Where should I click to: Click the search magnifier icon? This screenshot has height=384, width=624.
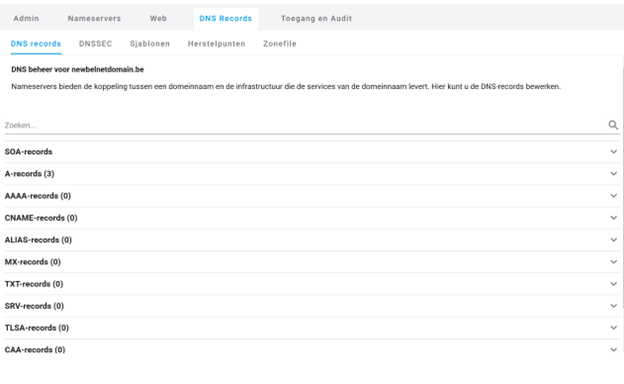click(x=613, y=125)
